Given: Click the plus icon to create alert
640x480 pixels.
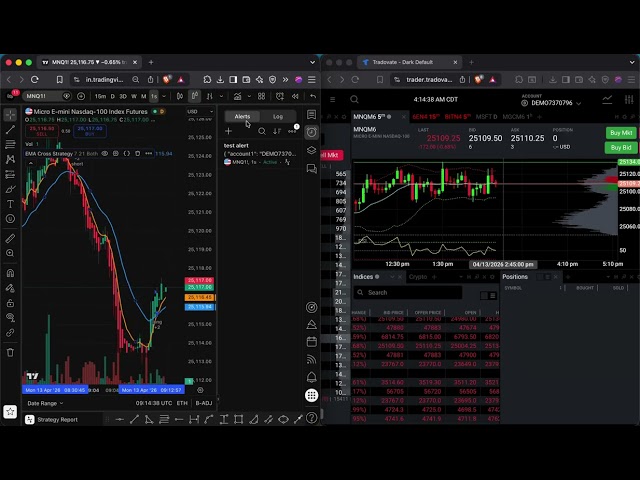Looking at the screenshot, I should point(229,131).
